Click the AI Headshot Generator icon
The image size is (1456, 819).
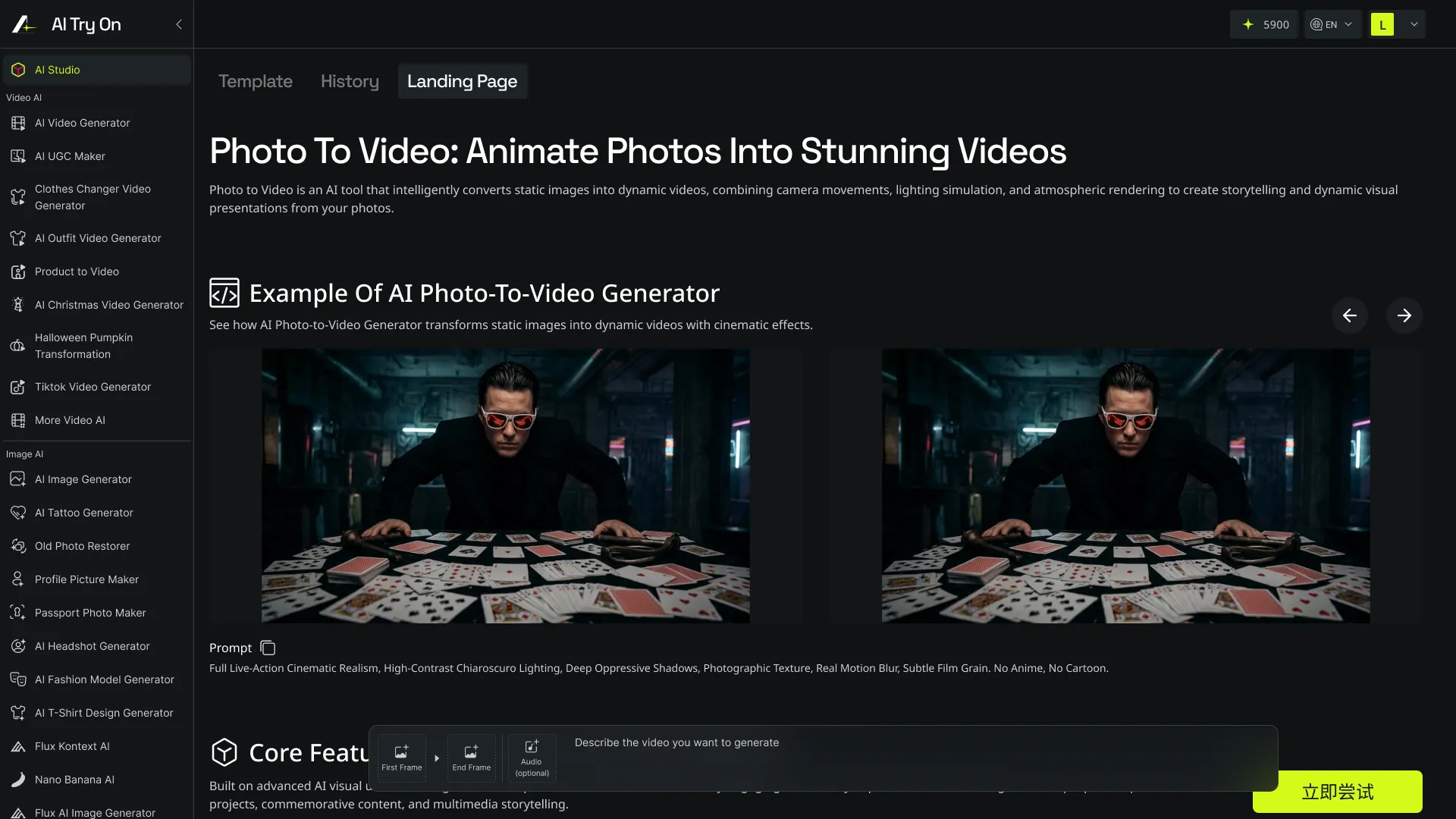pyautogui.click(x=18, y=646)
